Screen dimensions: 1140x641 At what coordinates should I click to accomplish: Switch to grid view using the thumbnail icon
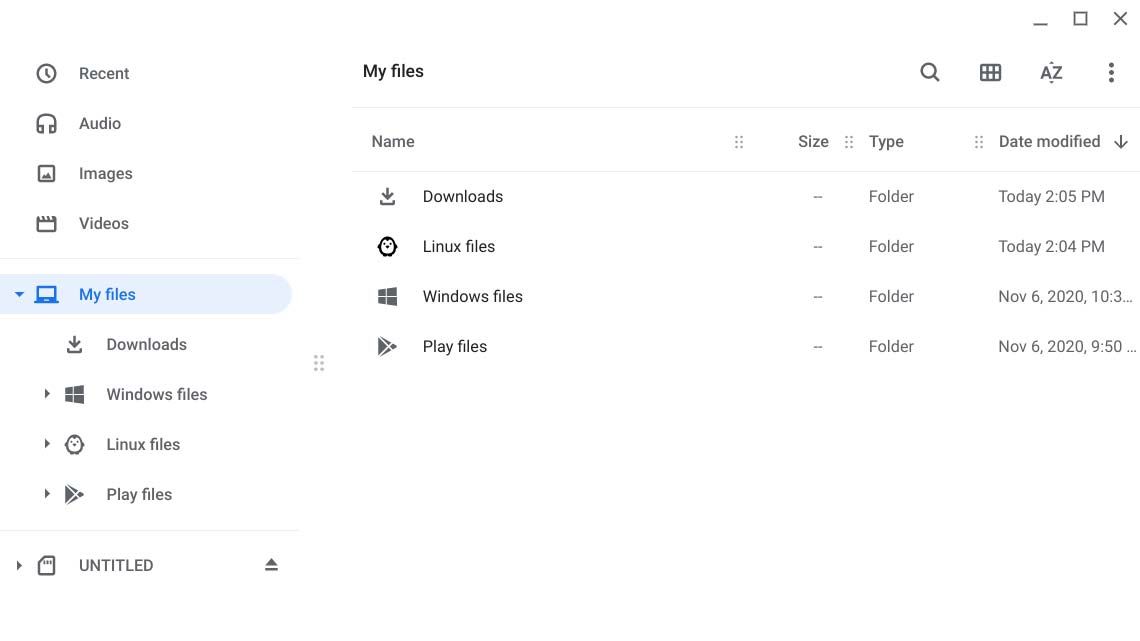pyautogui.click(x=990, y=72)
